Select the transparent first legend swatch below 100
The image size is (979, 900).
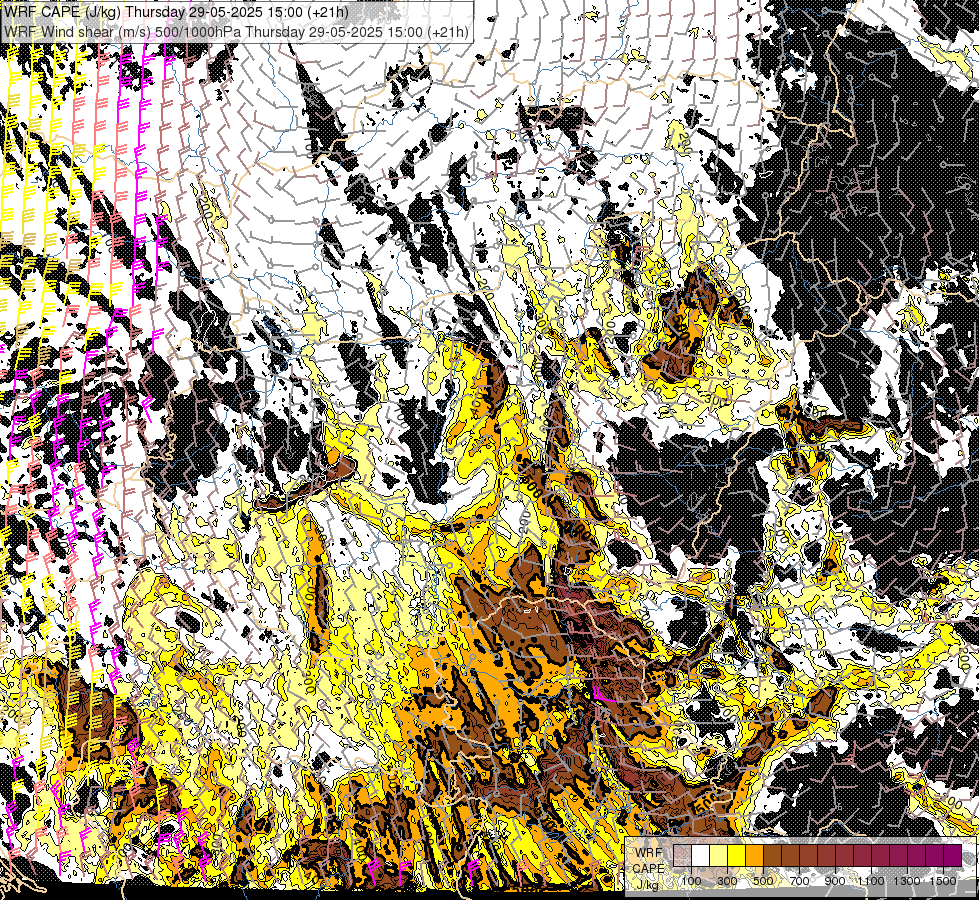(682, 855)
